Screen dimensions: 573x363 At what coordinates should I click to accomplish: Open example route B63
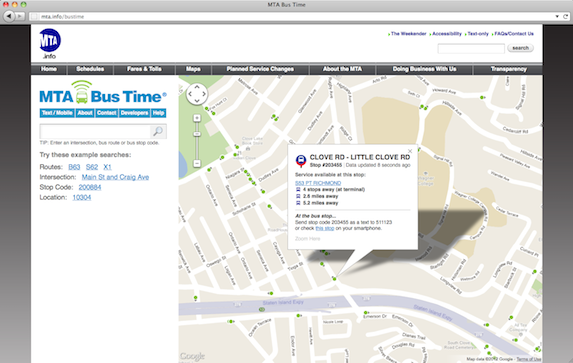coord(74,167)
